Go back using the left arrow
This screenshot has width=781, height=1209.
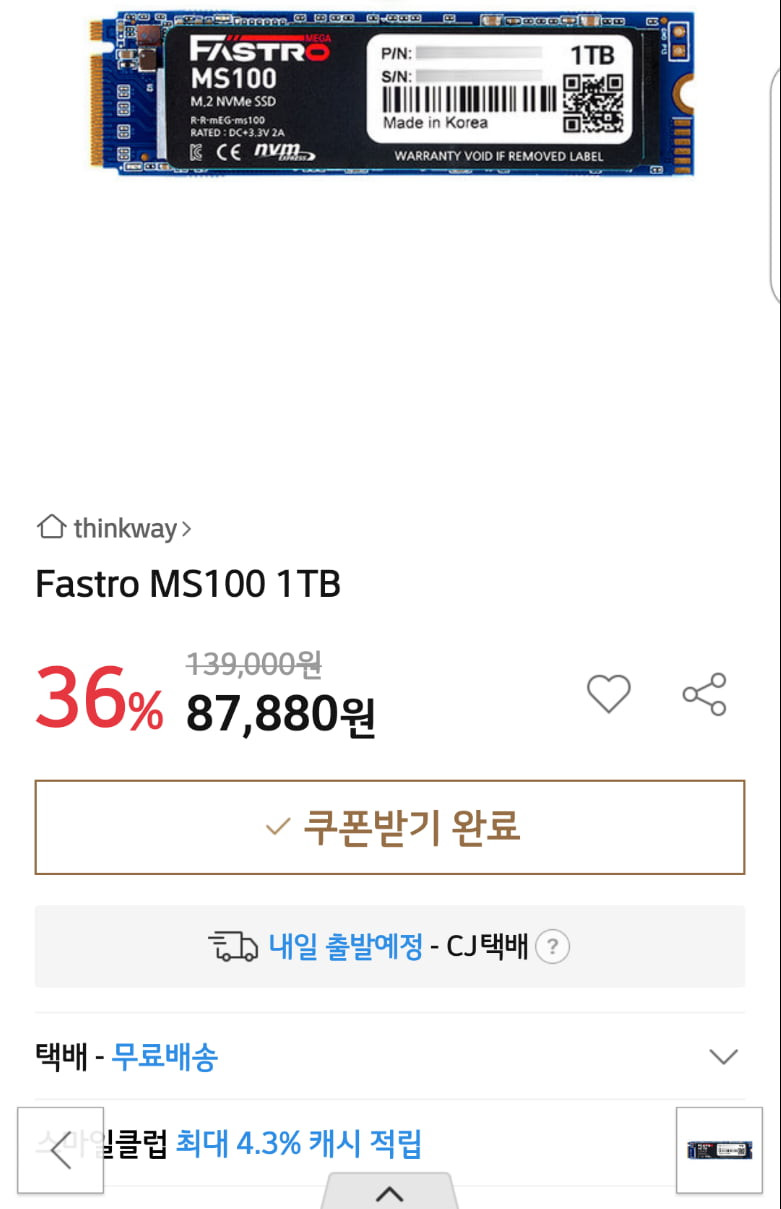[x=60, y=1150]
